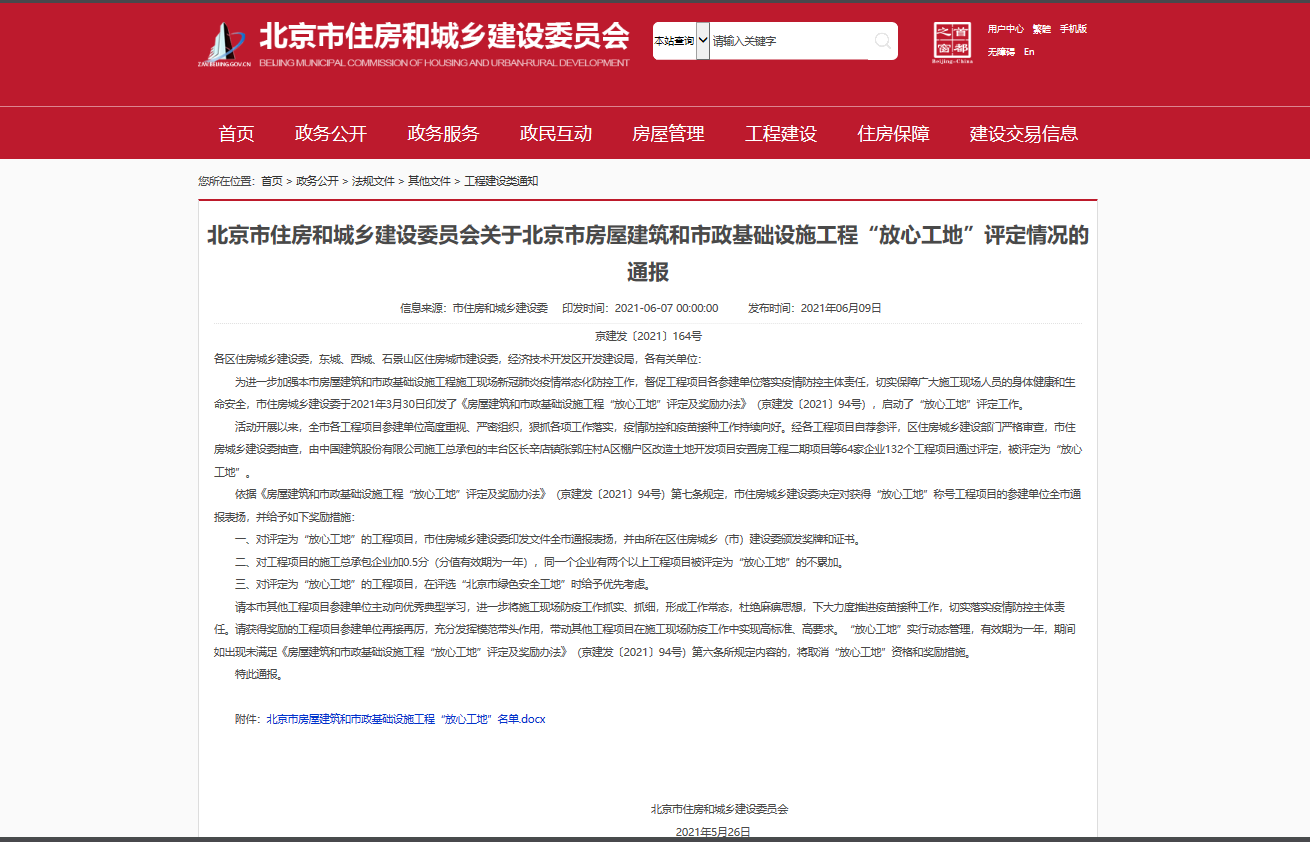Click the site title 北京市住房和城乡建设委员会
Viewport: 1310px width, 842px height.
click(444, 36)
